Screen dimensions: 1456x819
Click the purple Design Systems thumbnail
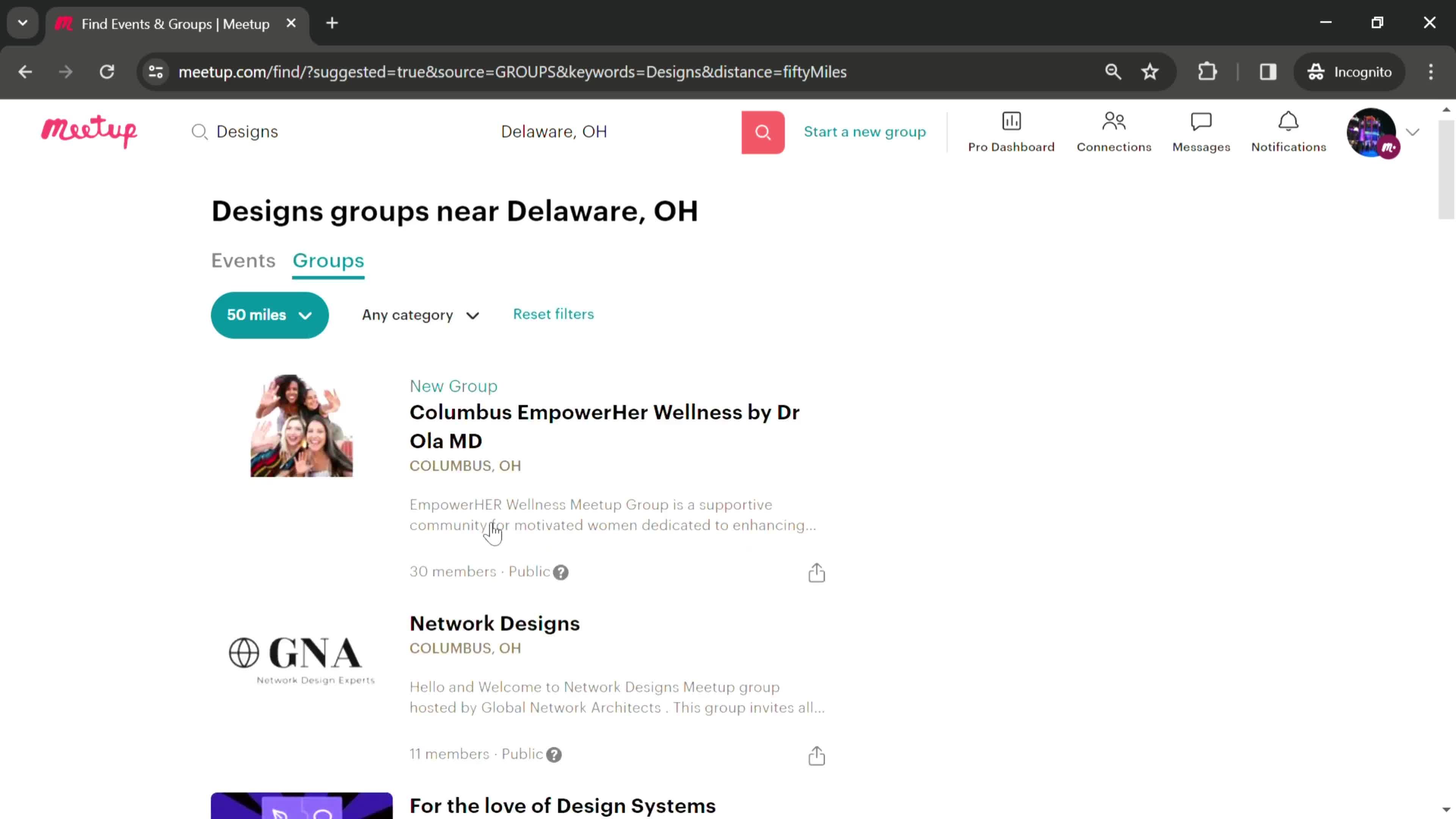[301, 805]
